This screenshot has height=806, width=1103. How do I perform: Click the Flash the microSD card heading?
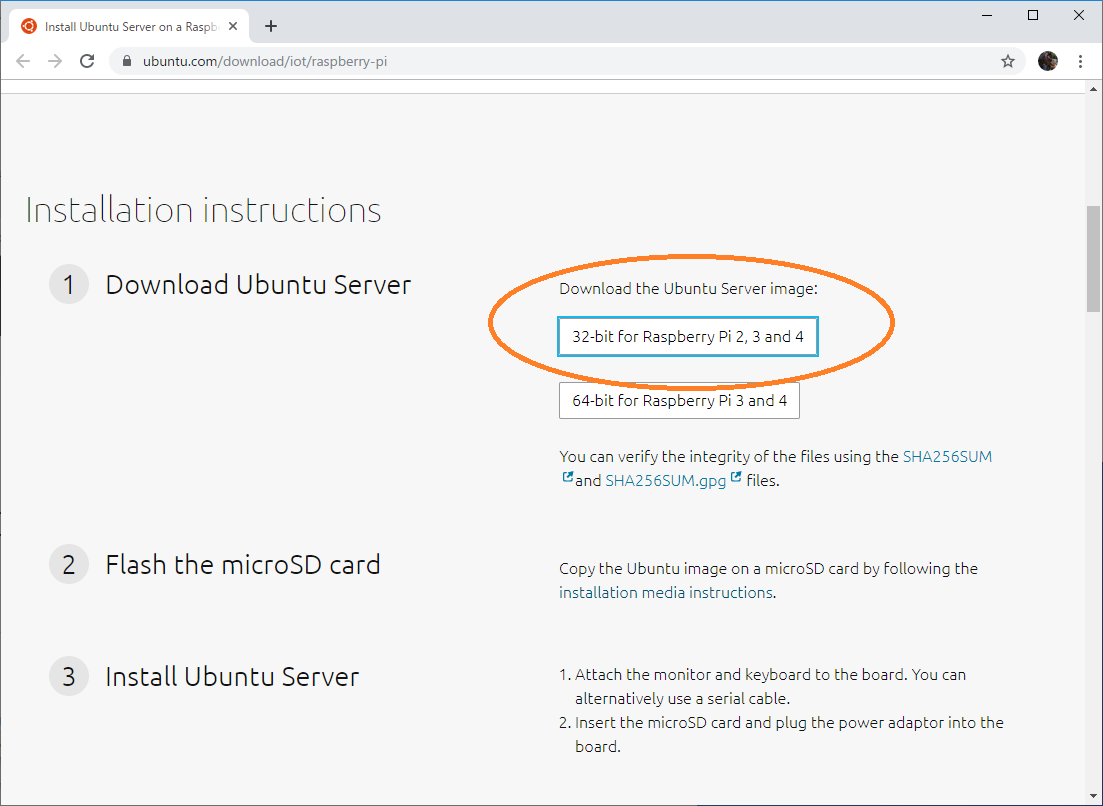[243, 565]
